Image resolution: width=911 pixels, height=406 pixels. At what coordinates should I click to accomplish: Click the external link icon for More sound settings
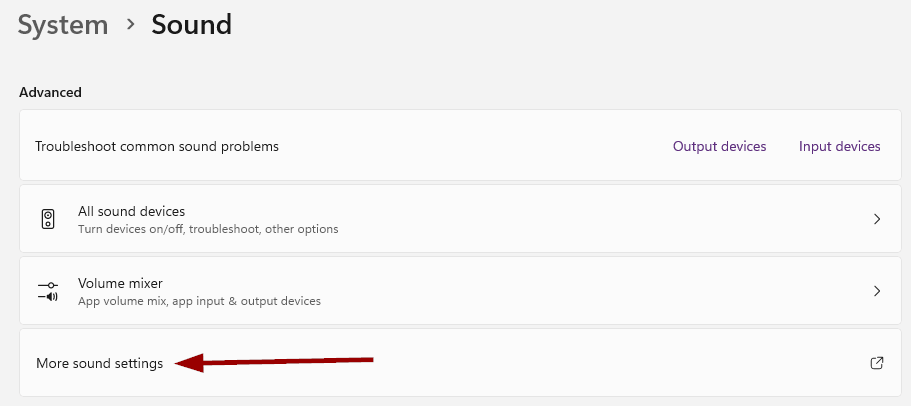click(x=877, y=363)
